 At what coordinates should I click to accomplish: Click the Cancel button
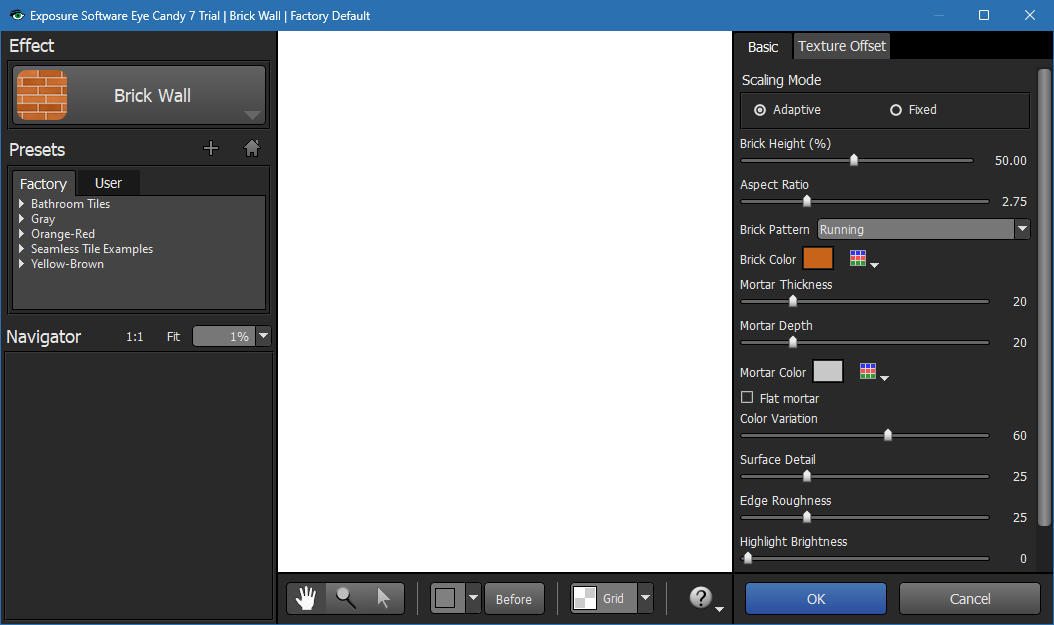[969, 598]
